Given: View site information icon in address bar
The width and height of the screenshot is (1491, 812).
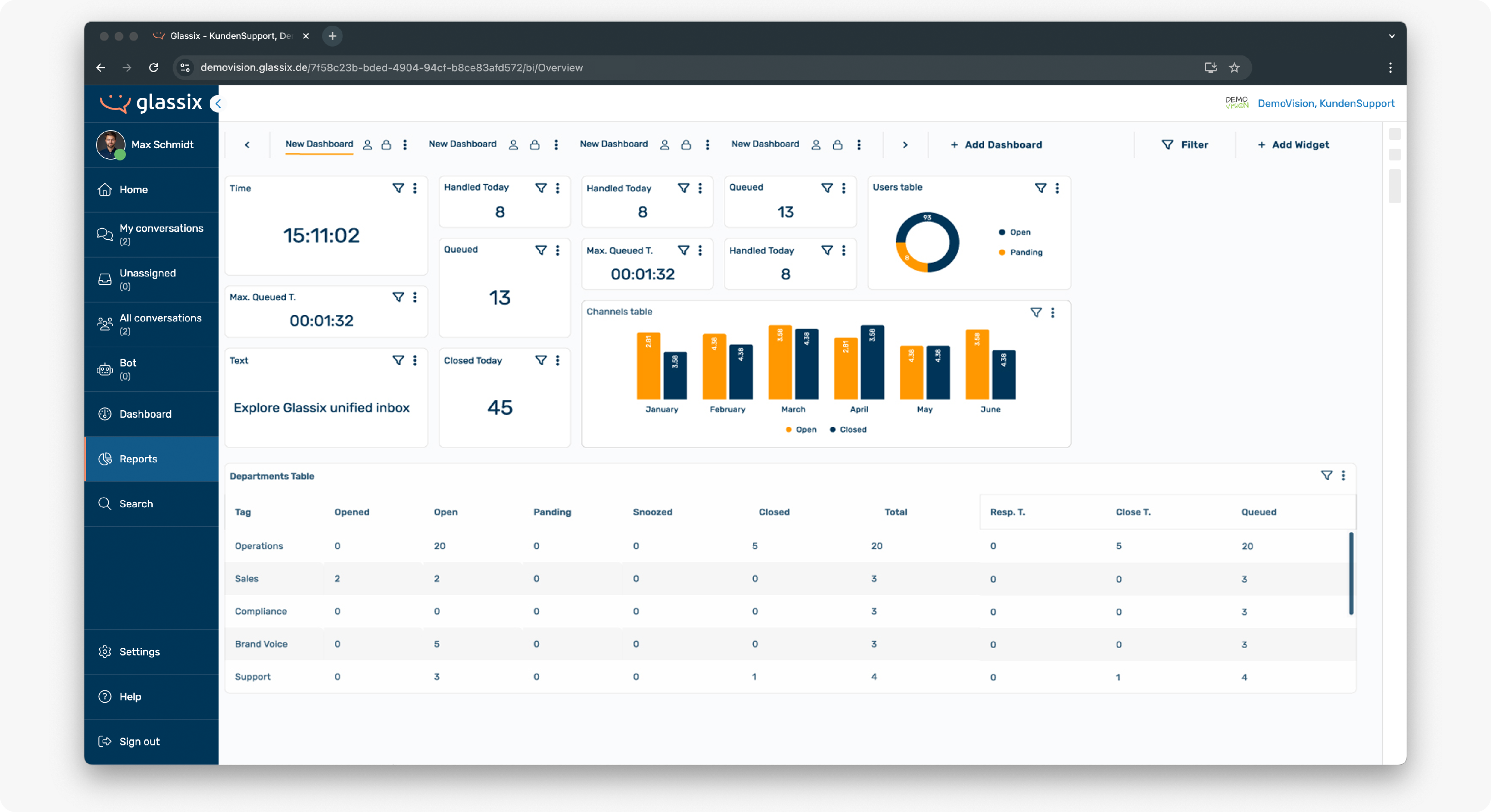Looking at the screenshot, I should point(185,68).
